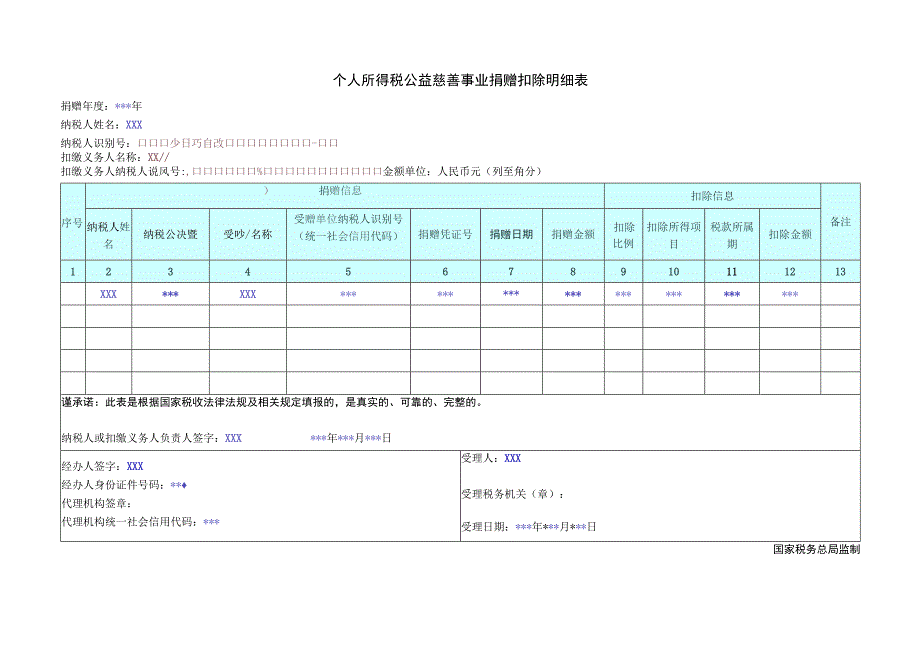Click the 国家税务总局监制 footer text
920x651 pixels.
pos(817,548)
